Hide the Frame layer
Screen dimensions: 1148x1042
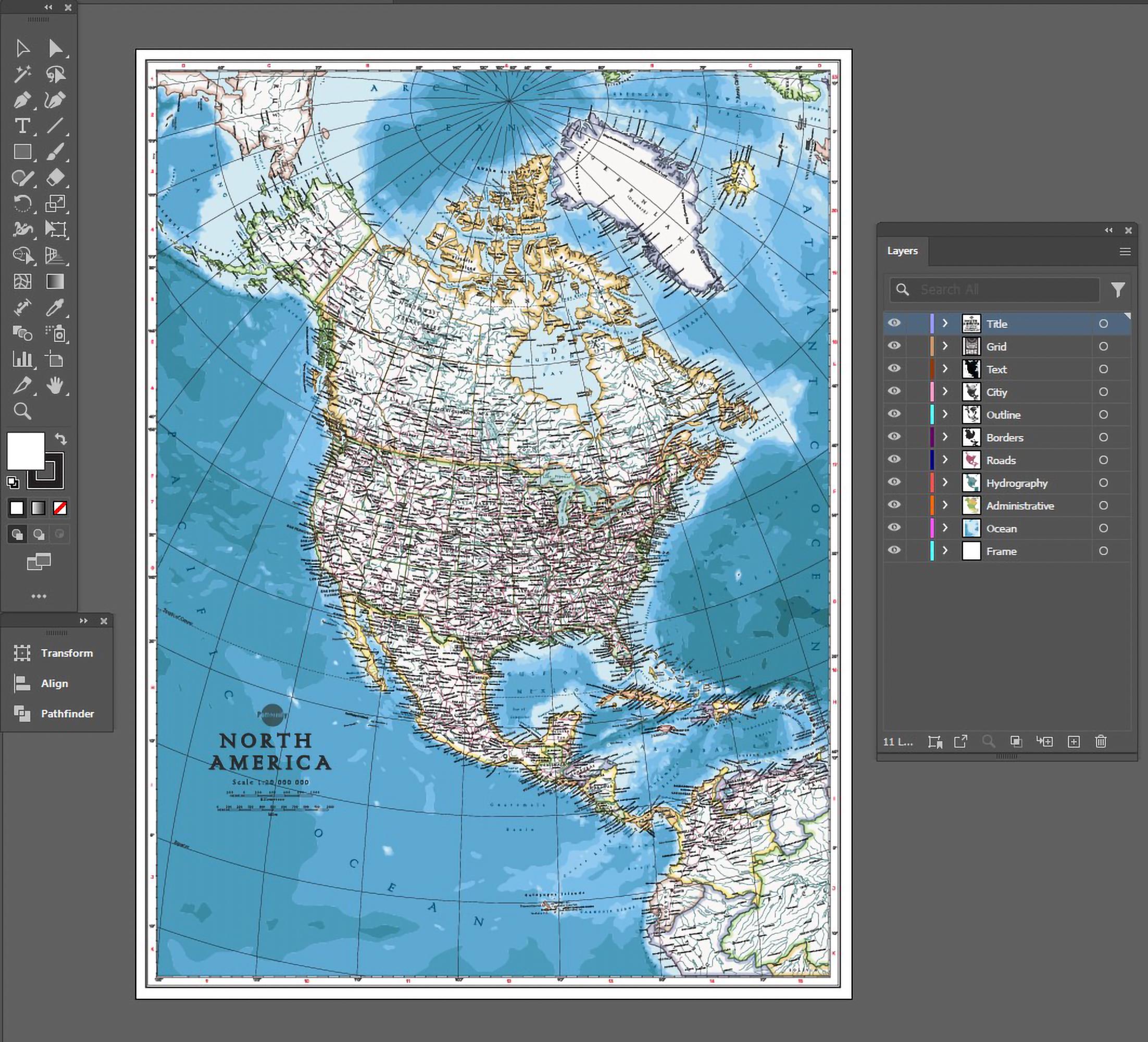894,550
